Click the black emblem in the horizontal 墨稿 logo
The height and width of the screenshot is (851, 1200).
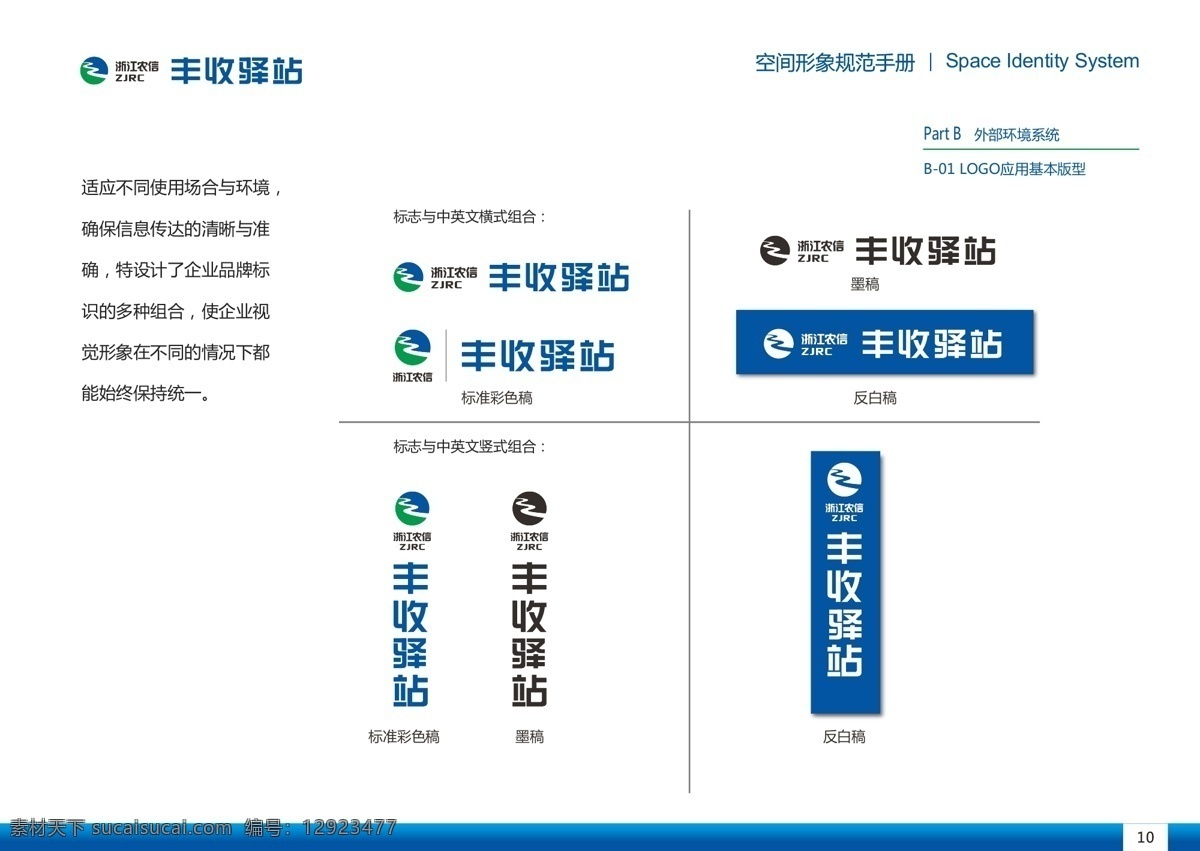pyautogui.click(x=775, y=251)
